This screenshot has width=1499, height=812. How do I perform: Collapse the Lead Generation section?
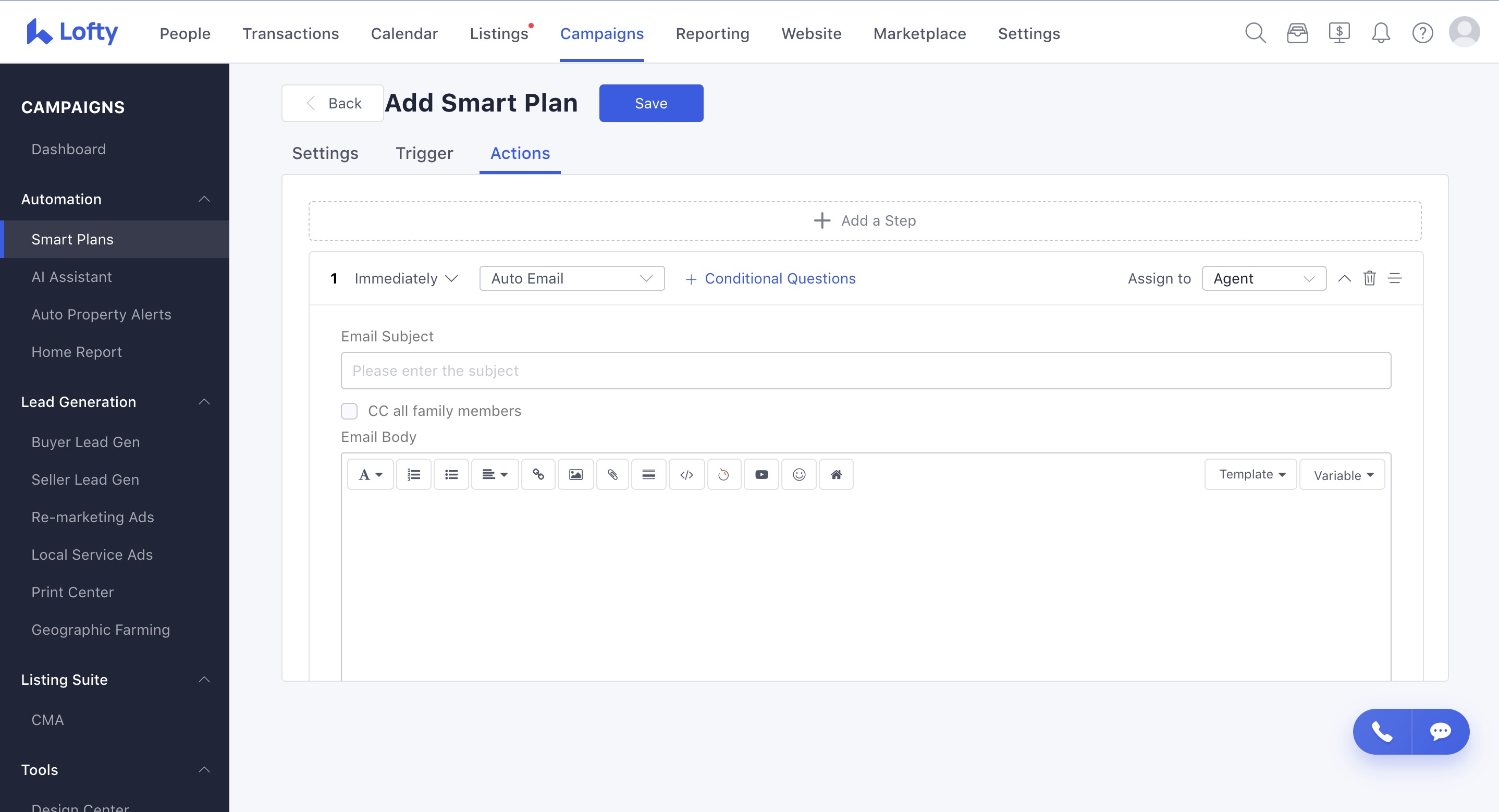point(204,402)
